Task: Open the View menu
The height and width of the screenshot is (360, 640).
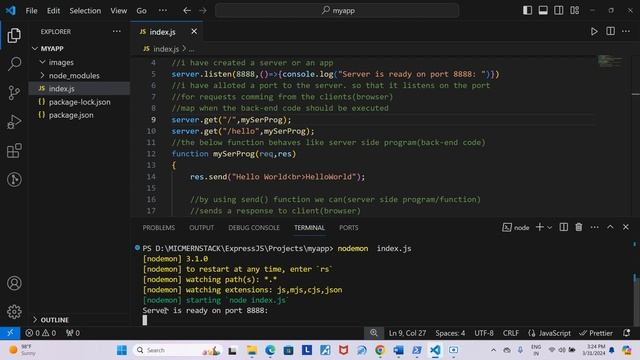Action: (118, 11)
